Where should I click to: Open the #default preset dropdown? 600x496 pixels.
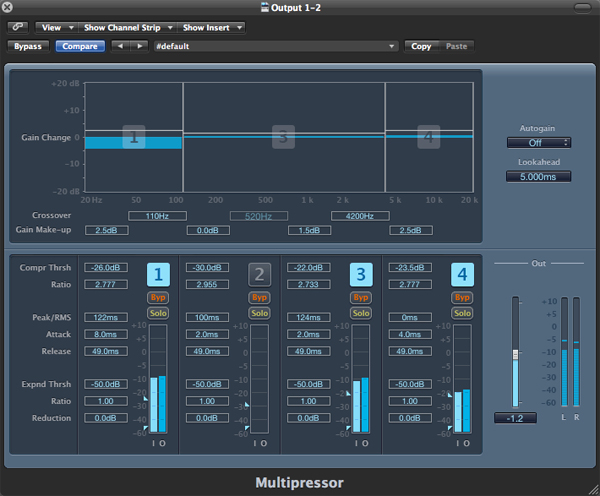click(x=276, y=46)
